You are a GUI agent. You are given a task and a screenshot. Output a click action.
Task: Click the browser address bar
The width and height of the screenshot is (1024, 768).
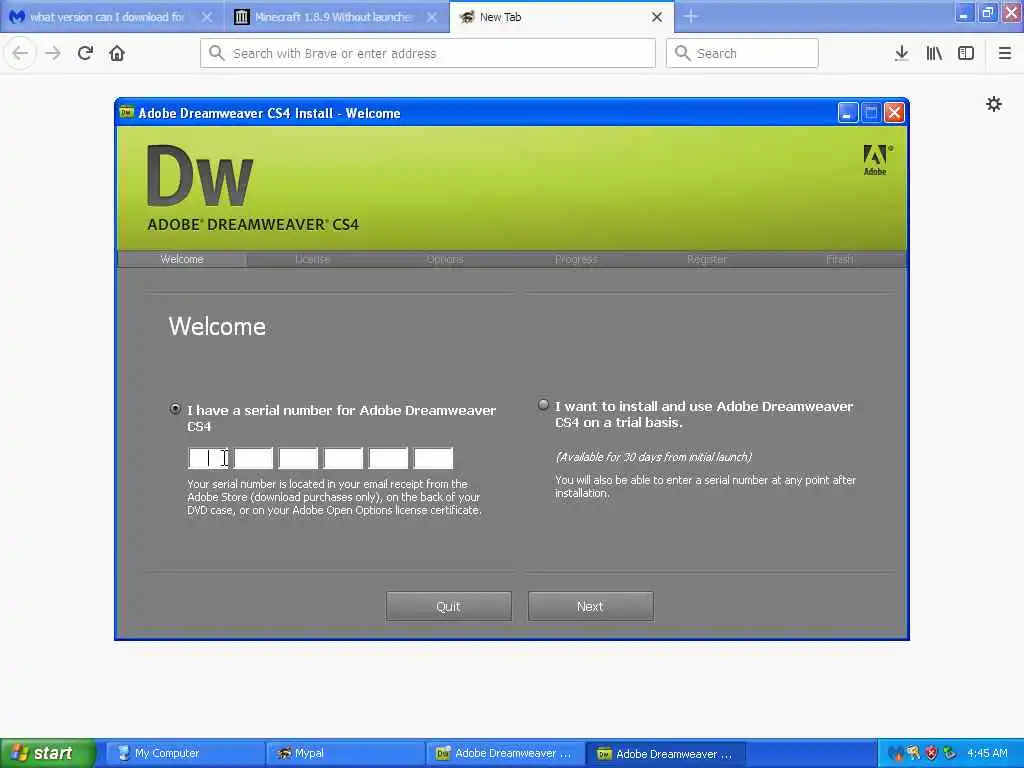click(428, 53)
